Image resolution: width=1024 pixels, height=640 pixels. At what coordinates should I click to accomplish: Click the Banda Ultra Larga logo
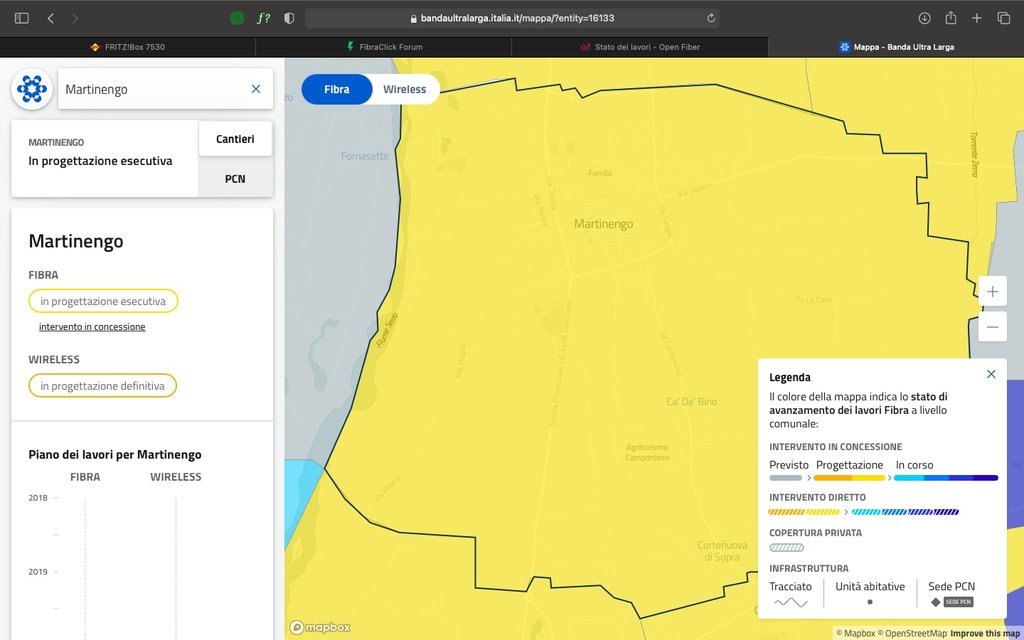32,89
